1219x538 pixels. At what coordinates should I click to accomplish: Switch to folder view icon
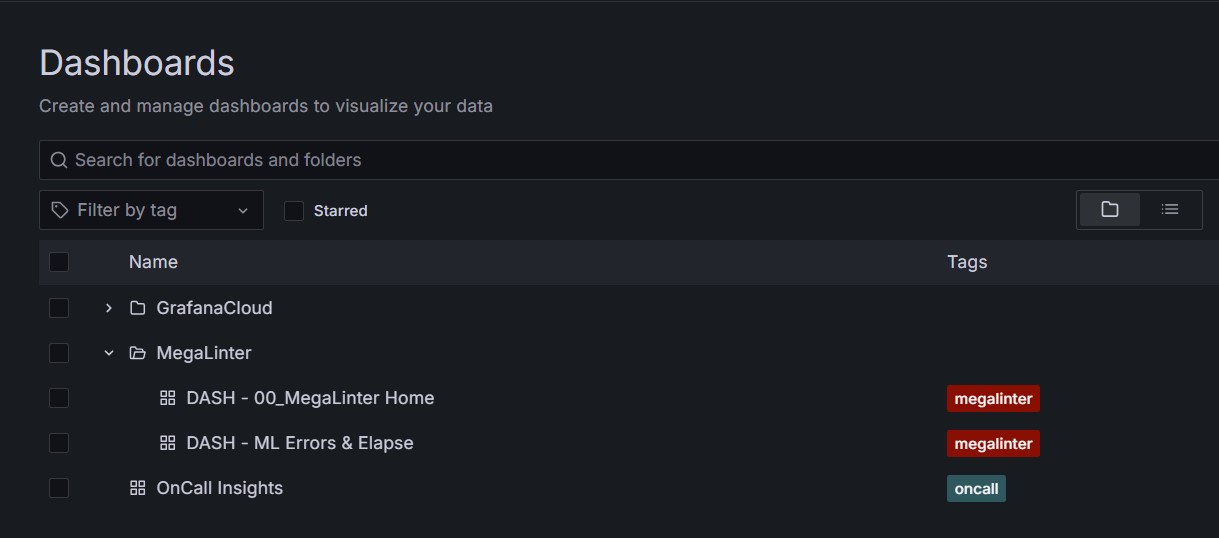point(1109,210)
